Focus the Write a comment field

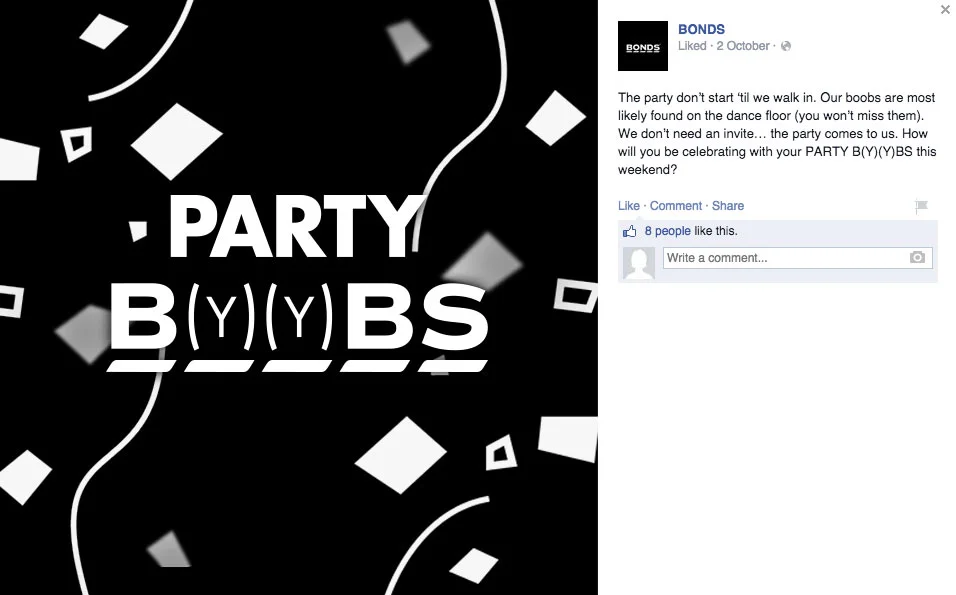coord(797,258)
